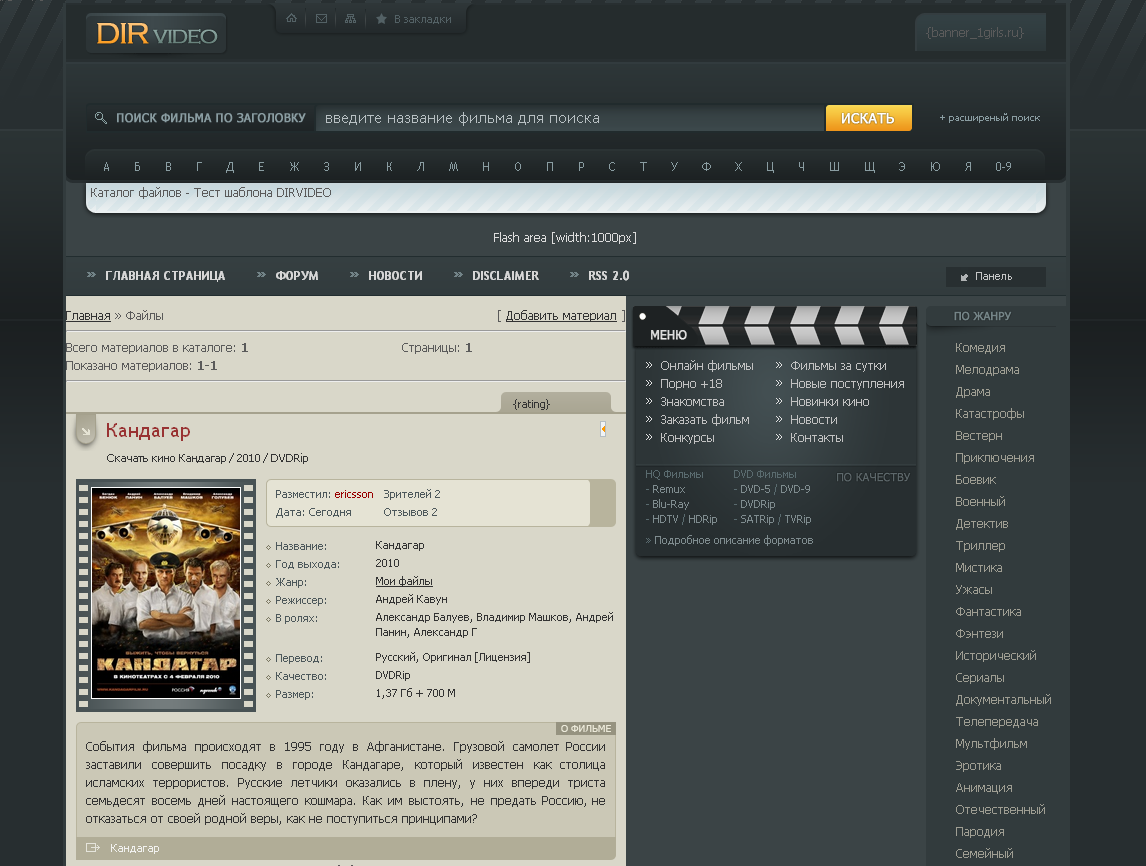The image size is (1146, 866).
Task: Choose Комедия in genre list
Action: tap(980, 348)
